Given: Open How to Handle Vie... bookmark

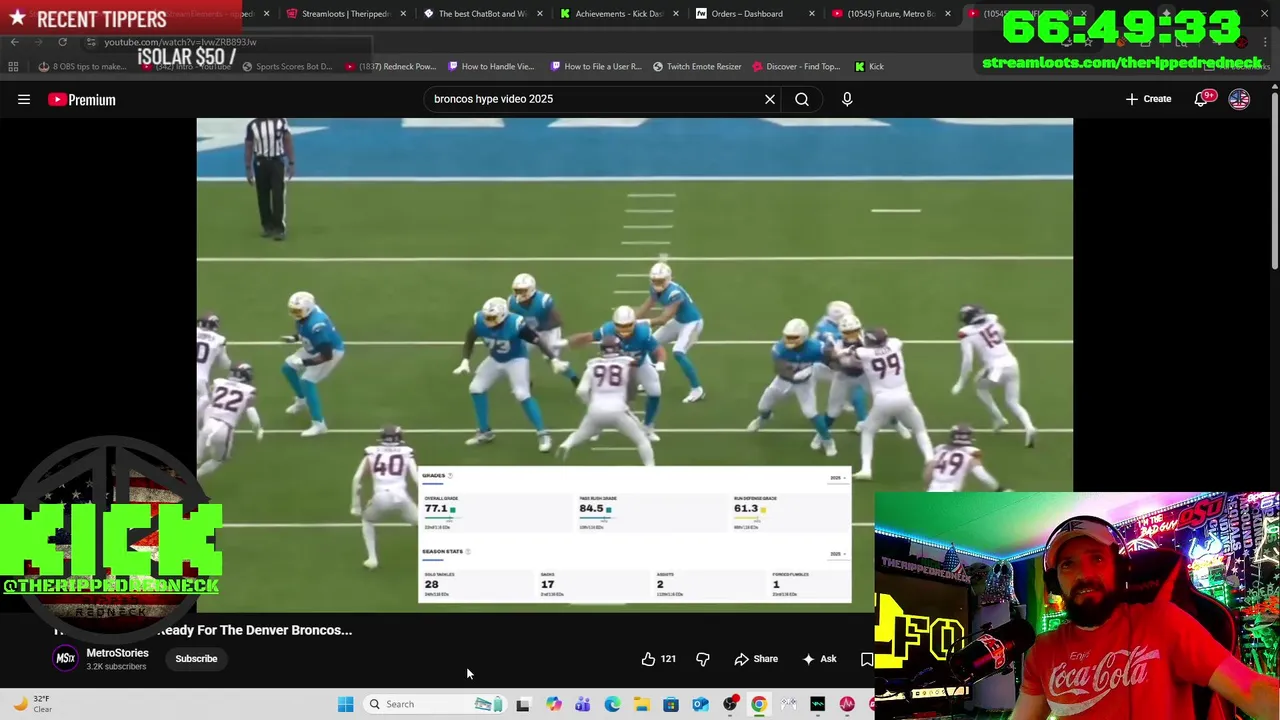Looking at the screenshot, I should click(491, 67).
